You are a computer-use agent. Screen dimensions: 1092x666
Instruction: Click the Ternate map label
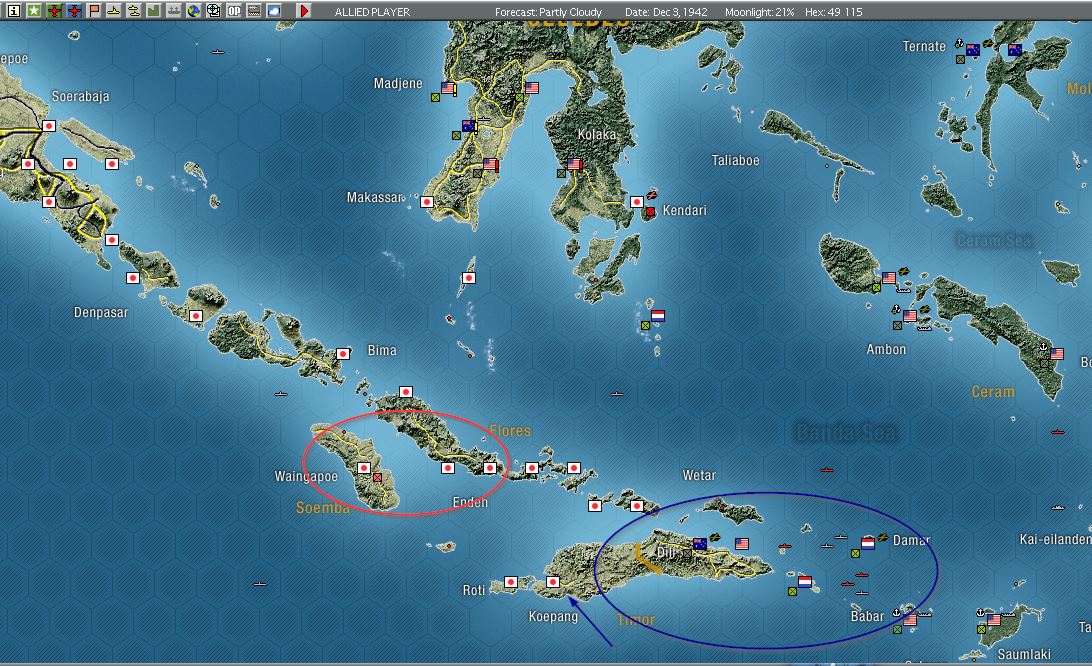point(923,47)
